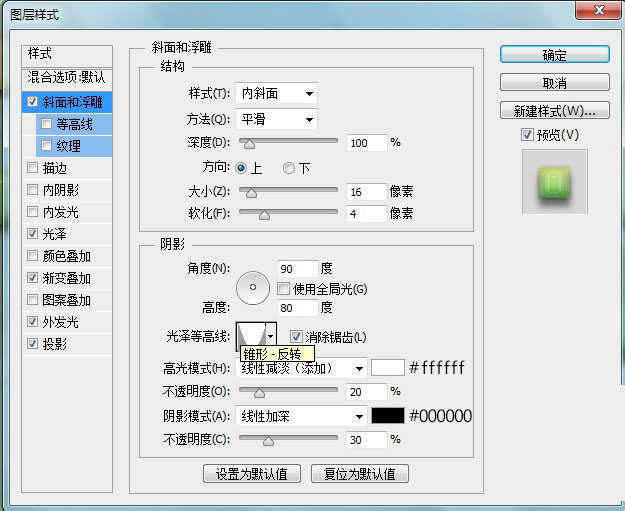Click the 取消 button

pos(554,83)
